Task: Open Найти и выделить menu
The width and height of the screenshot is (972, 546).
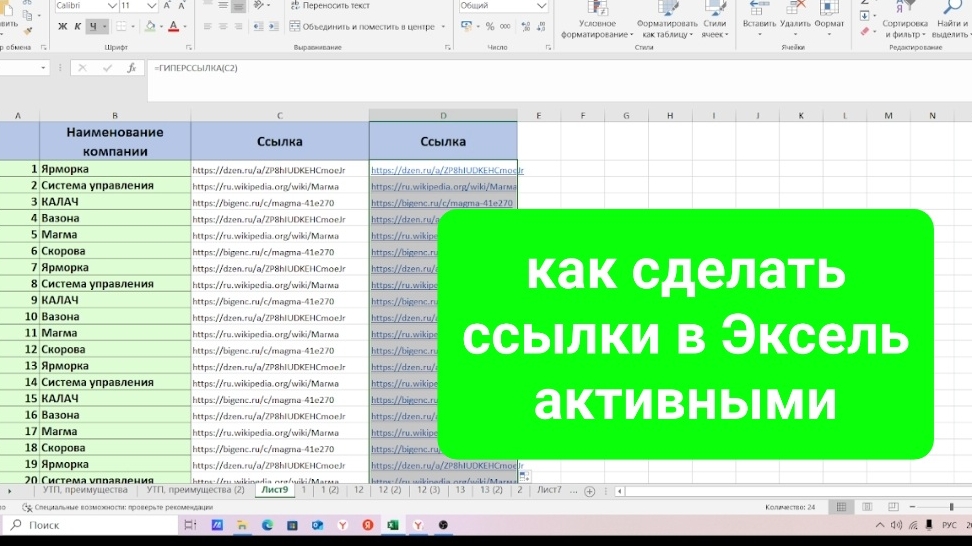Action: click(952, 20)
